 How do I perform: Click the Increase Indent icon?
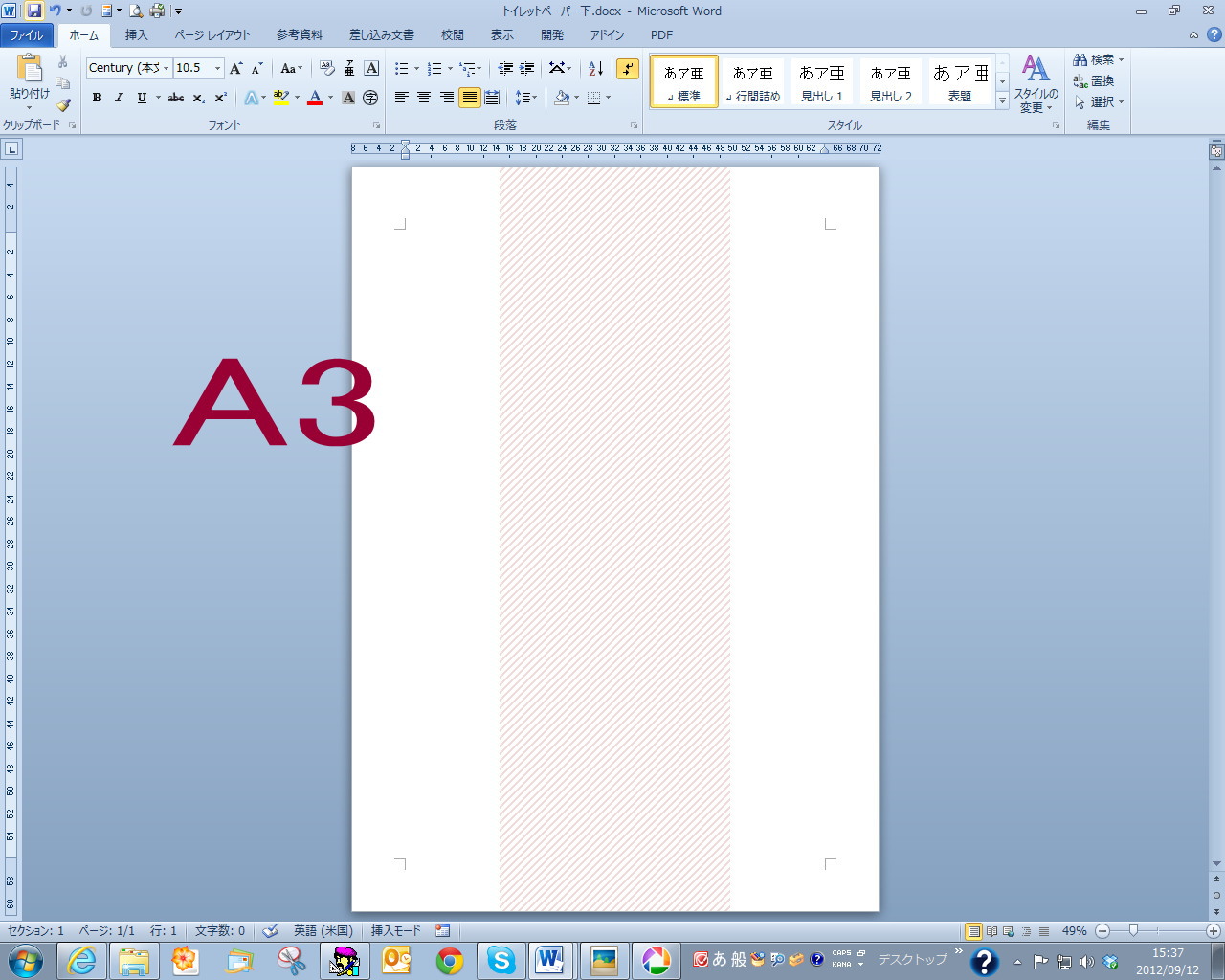click(526, 68)
